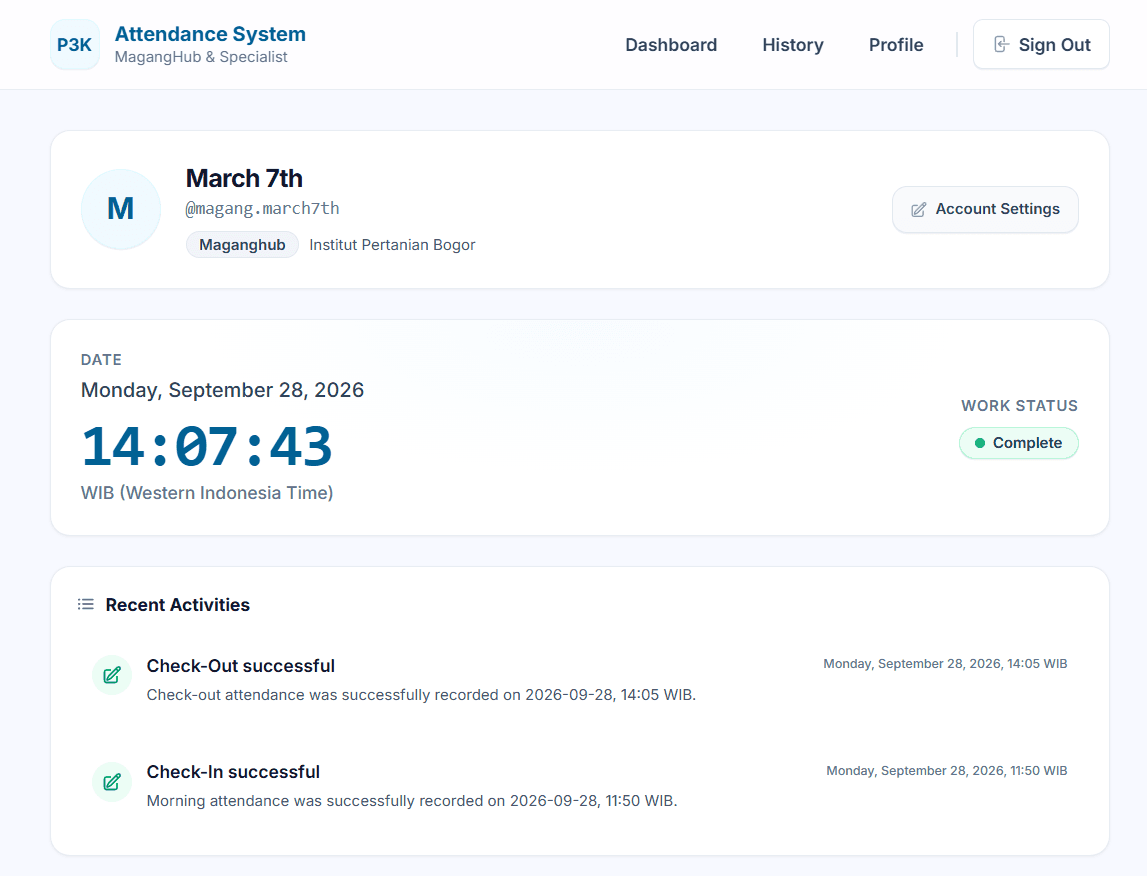
Task: Open the Profile menu item
Action: click(896, 45)
